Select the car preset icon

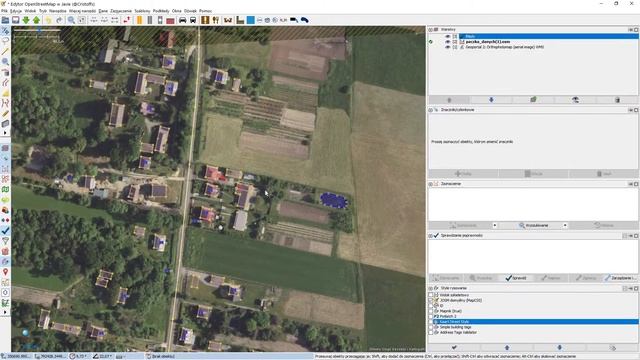tap(182, 20)
